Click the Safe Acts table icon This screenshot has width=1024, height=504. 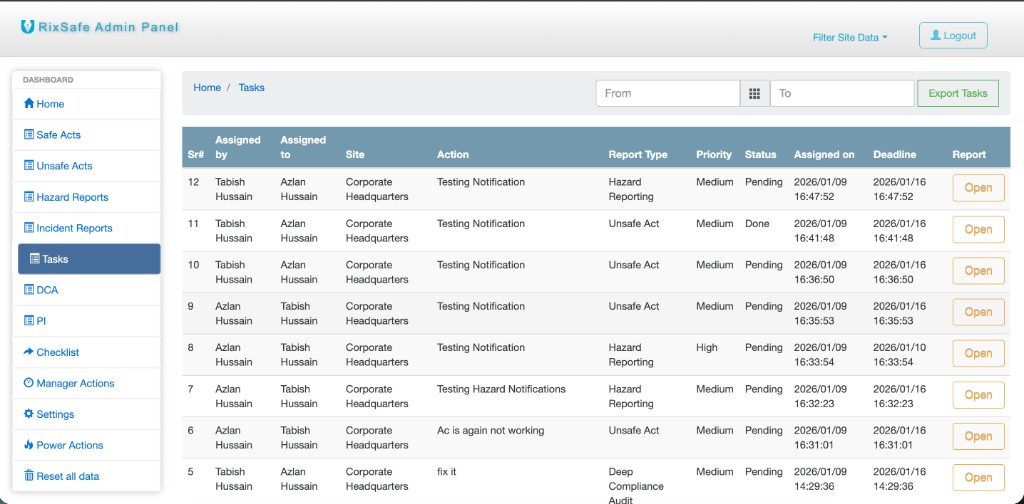(29, 134)
